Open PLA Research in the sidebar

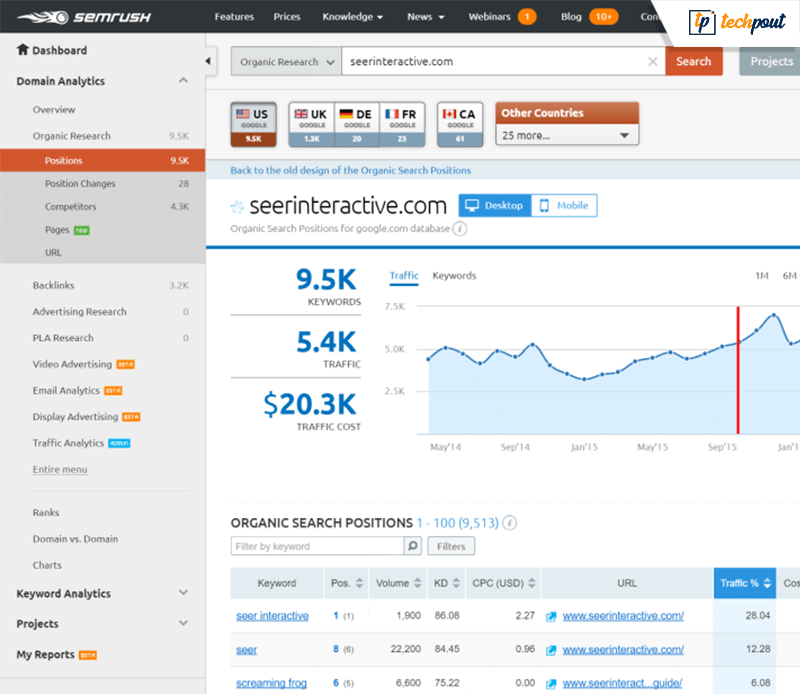pyautogui.click(x=63, y=338)
